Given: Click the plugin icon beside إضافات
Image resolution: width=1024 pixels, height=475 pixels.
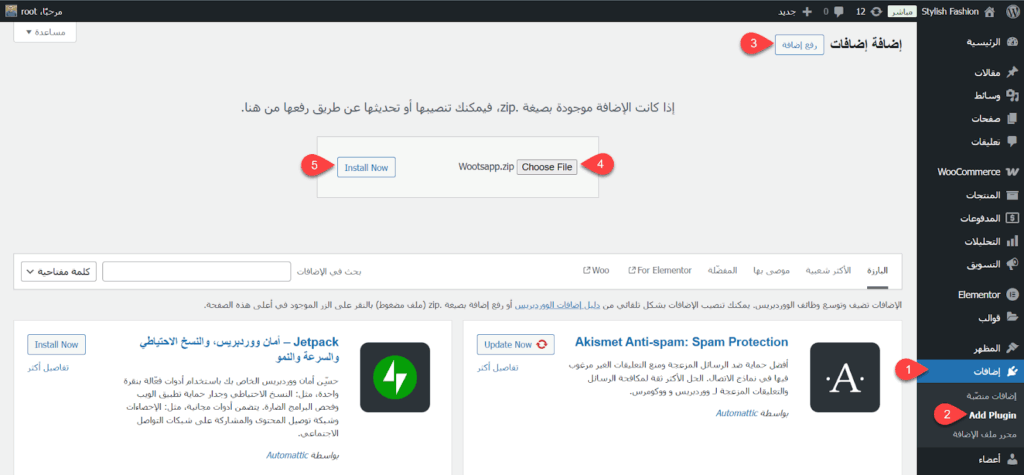Looking at the screenshot, I should coord(1012,371).
